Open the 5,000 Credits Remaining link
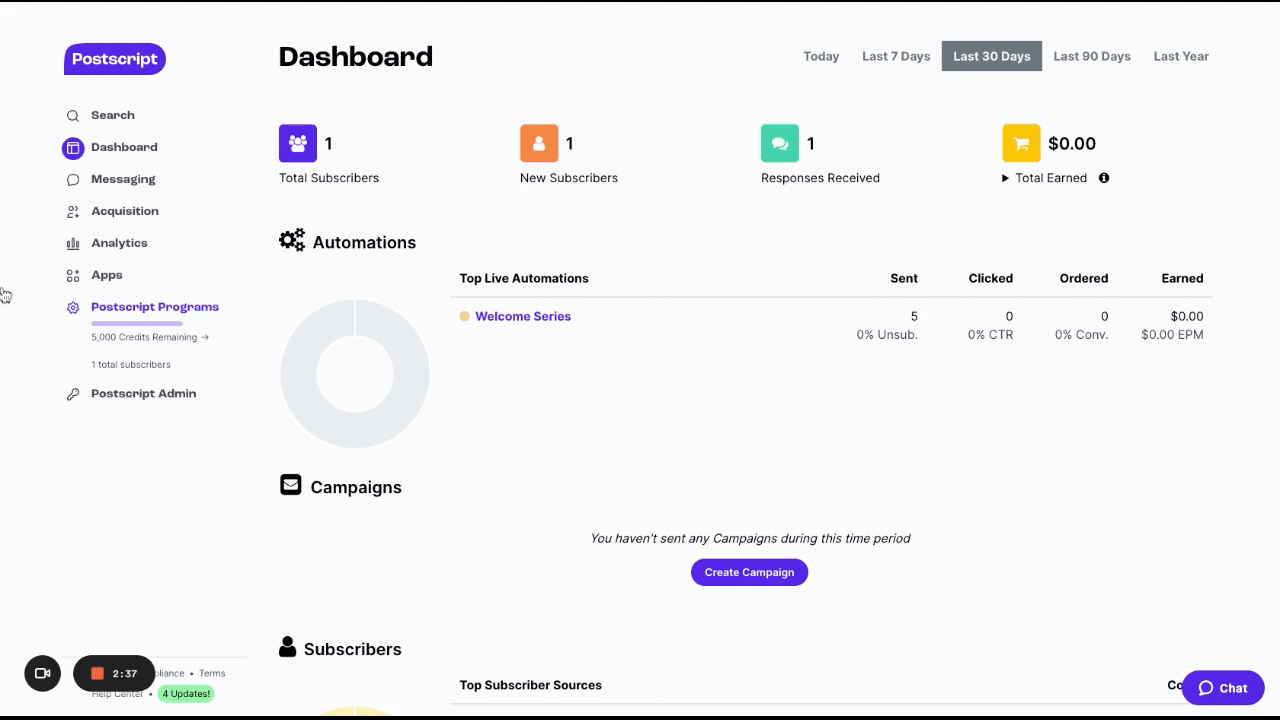The image size is (1280, 720). coord(149,337)
